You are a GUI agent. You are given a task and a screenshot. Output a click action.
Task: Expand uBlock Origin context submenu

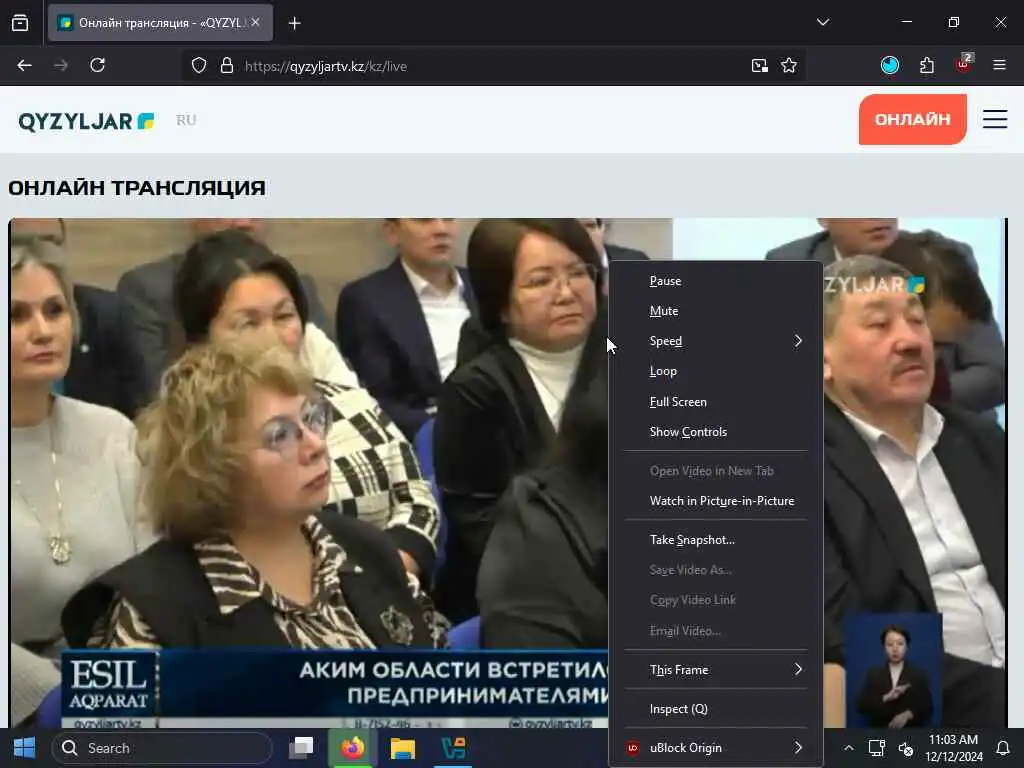point(716,748)
